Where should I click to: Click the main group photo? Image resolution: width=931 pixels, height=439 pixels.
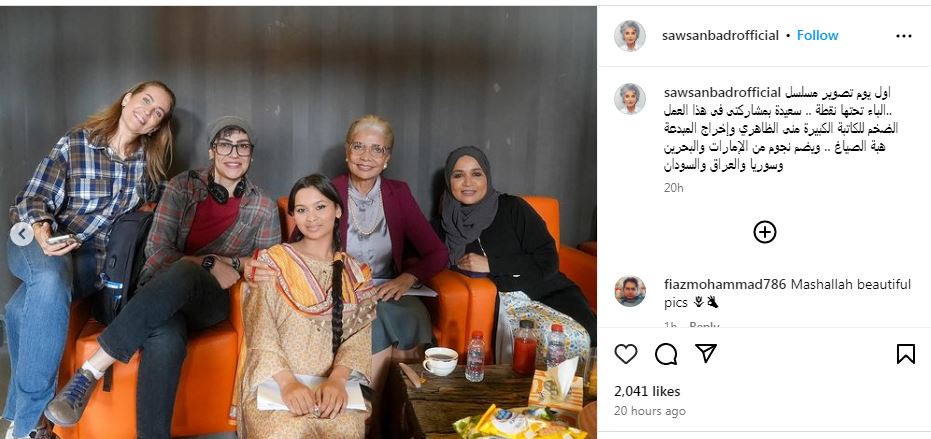(x=298, y=222)
